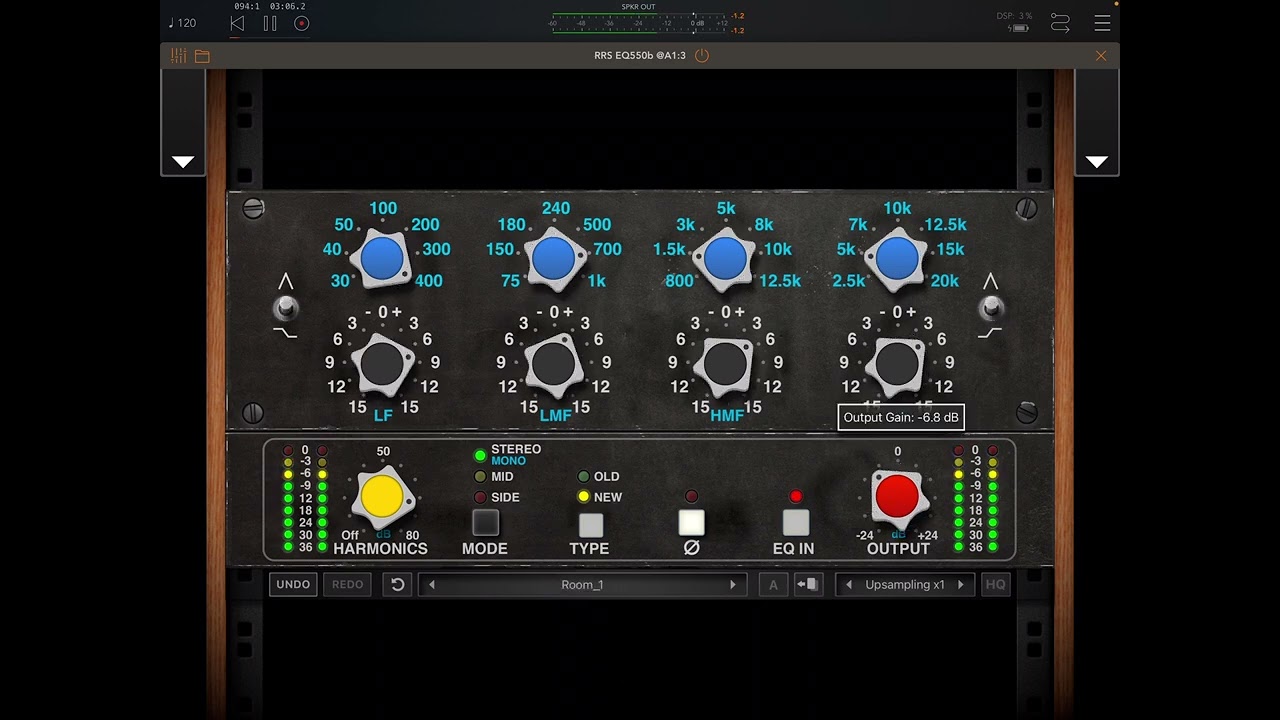1280x720 pixels.
Task: Toggle the HQ button
Action: [995, 585]
